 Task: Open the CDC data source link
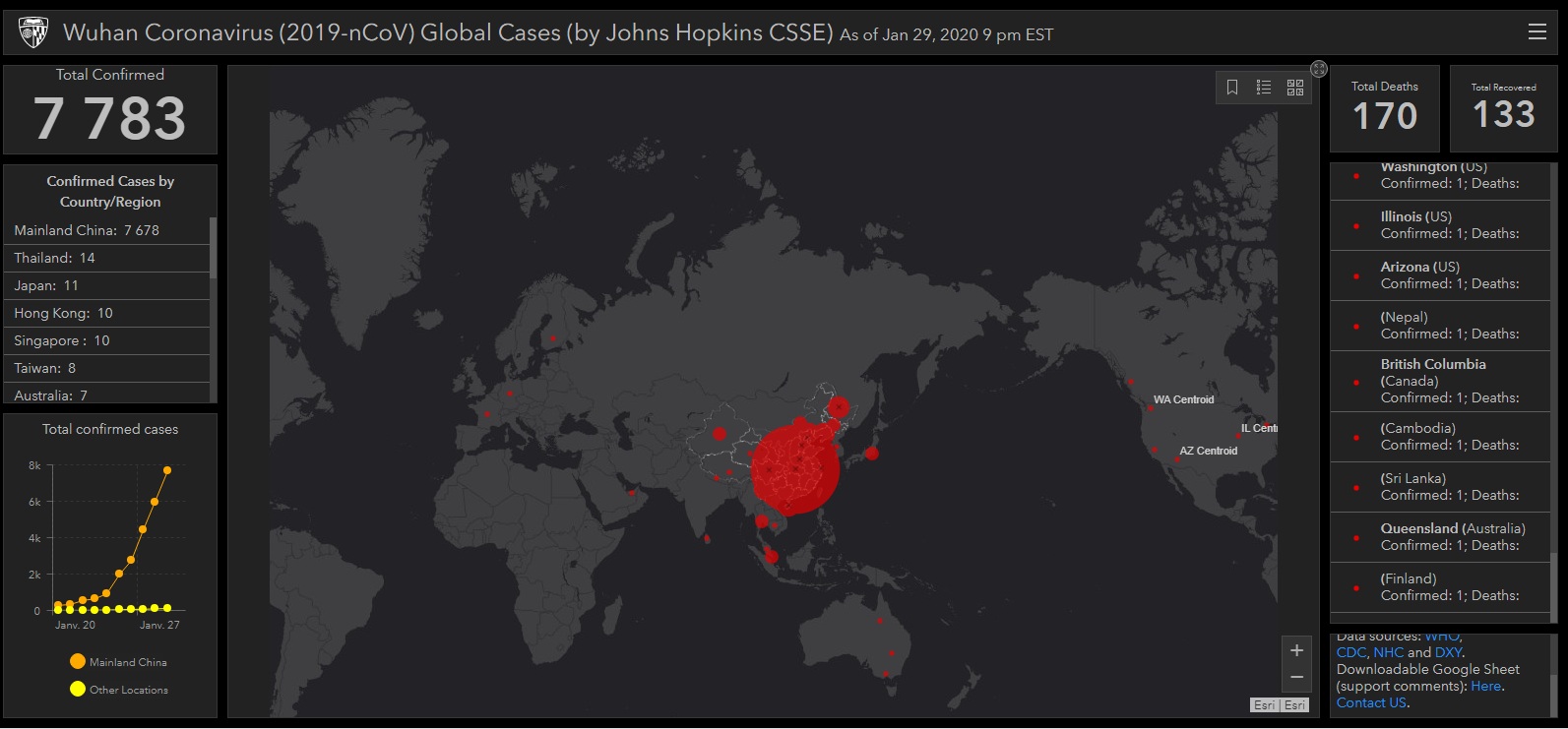click(x=1351, y=652)
